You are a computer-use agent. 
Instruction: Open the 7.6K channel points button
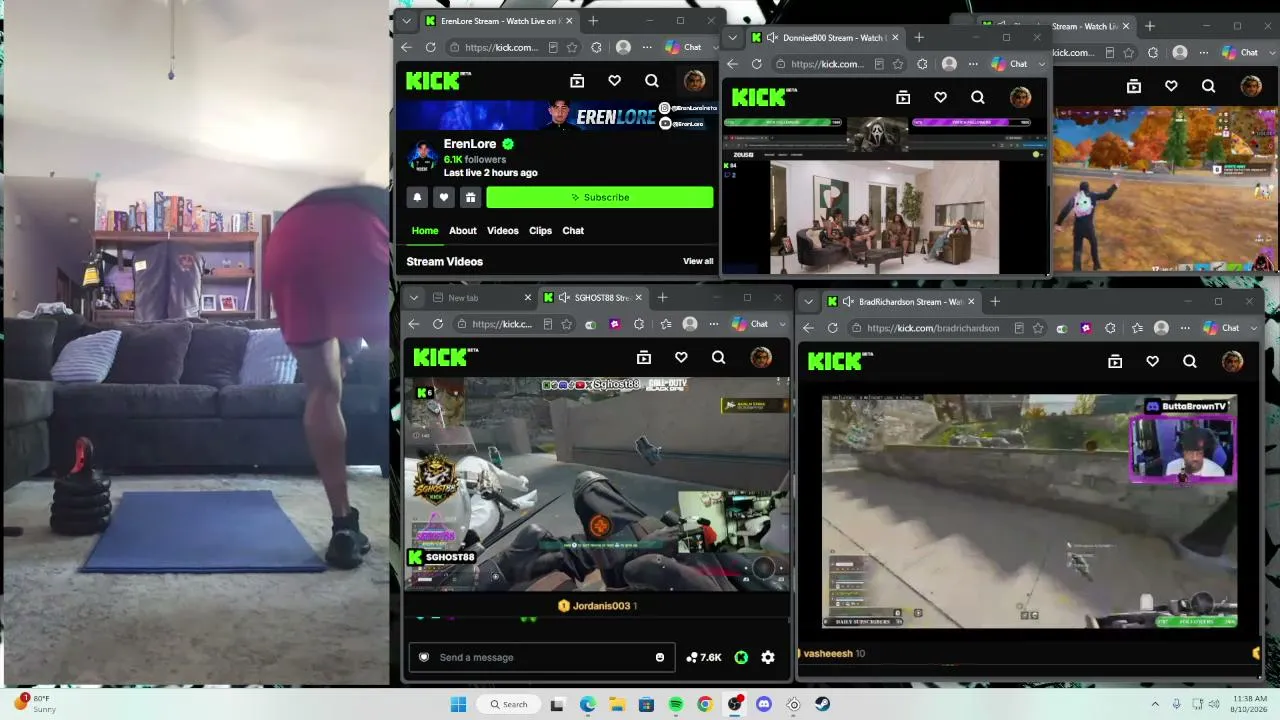point(704,657)
